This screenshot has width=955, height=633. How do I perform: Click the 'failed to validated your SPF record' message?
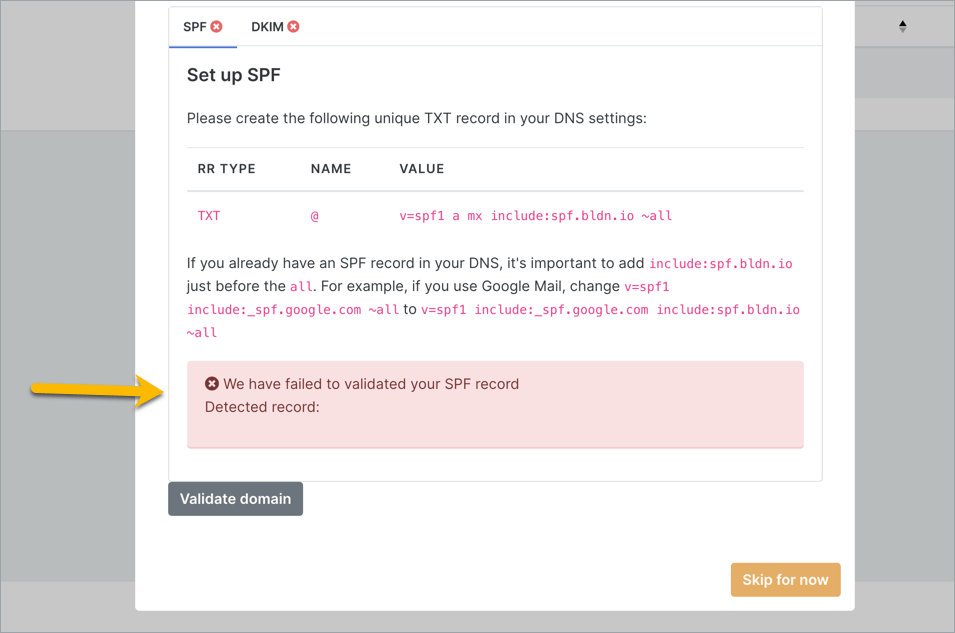[371, 384]
